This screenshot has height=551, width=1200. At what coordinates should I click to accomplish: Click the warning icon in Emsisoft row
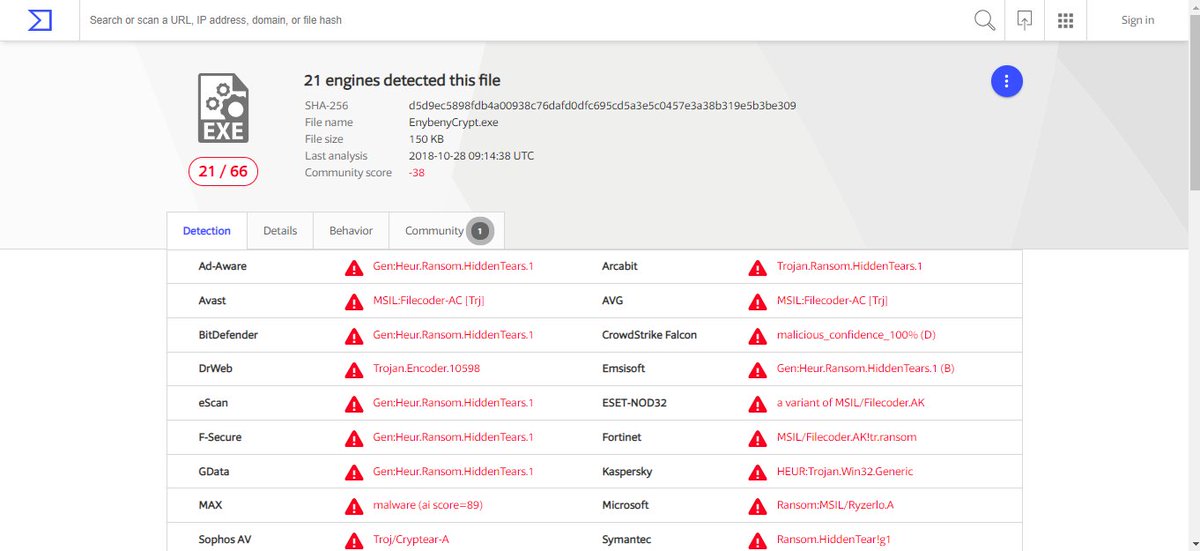[758, 369]
